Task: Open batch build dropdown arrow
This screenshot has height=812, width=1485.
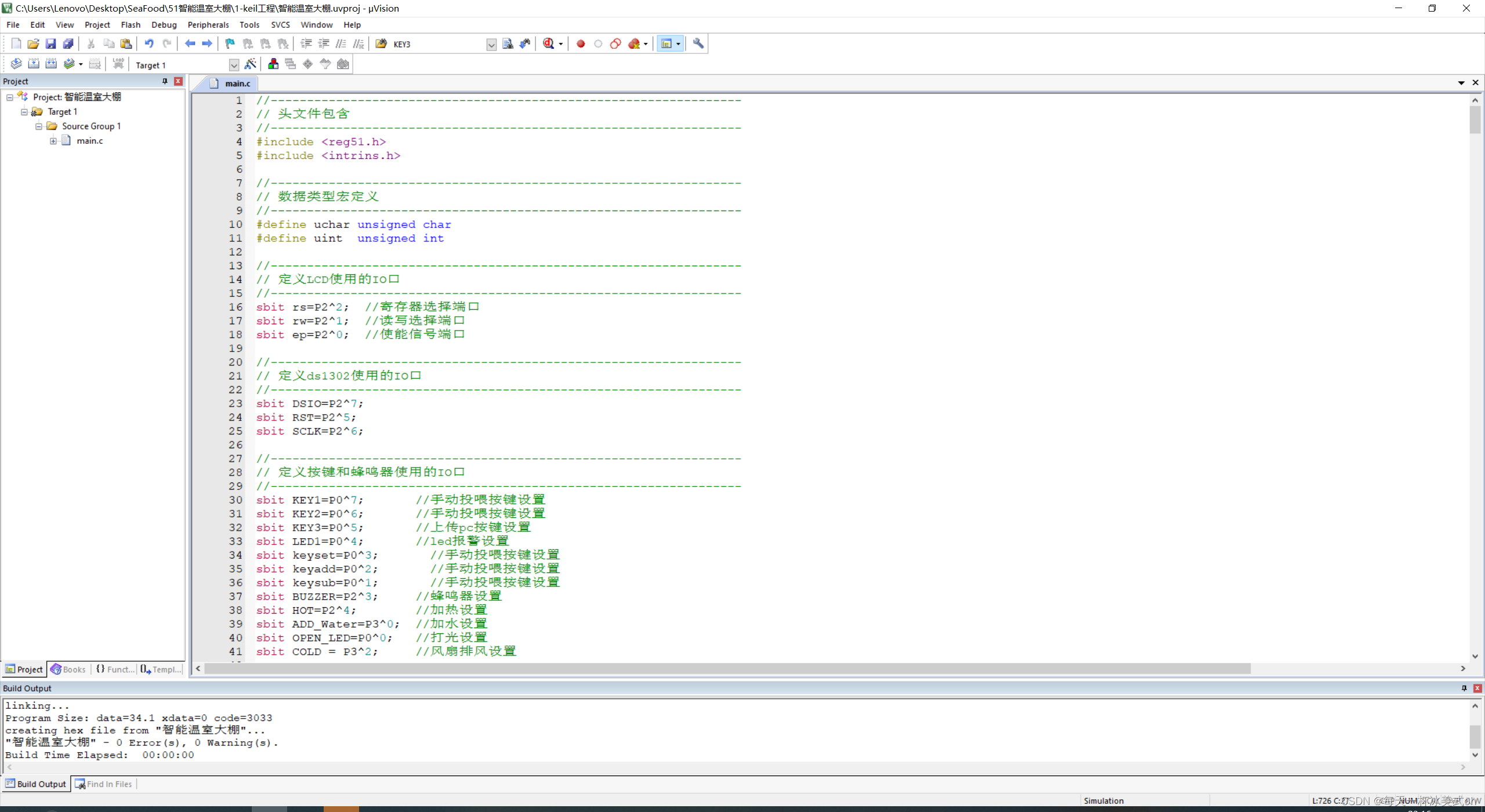Action: 81,64
